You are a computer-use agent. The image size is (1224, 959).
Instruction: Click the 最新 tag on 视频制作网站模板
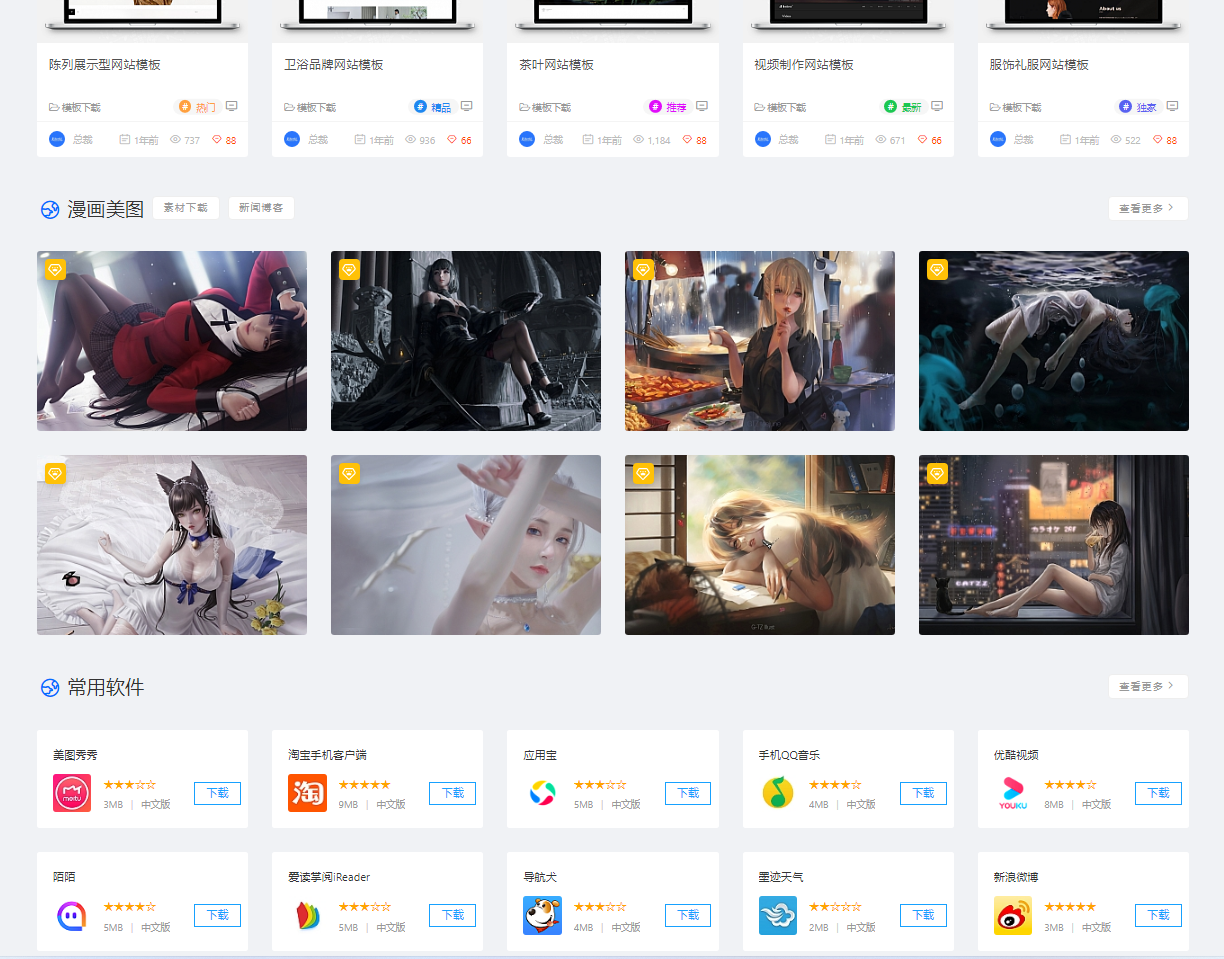[903, 107]
